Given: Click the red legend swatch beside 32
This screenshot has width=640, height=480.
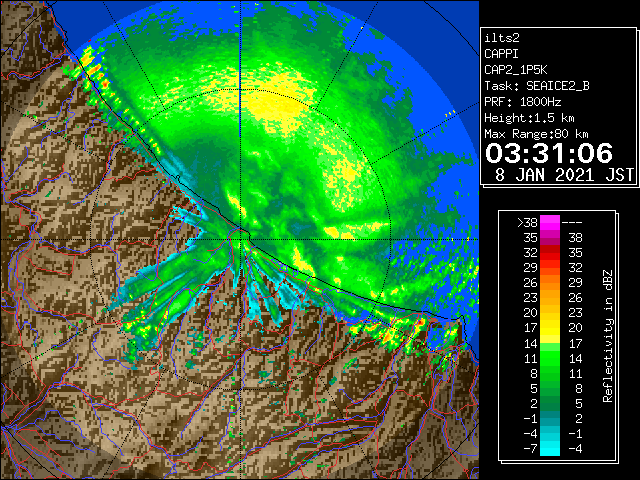Looking at the screenshot, I should pos(550,253).
